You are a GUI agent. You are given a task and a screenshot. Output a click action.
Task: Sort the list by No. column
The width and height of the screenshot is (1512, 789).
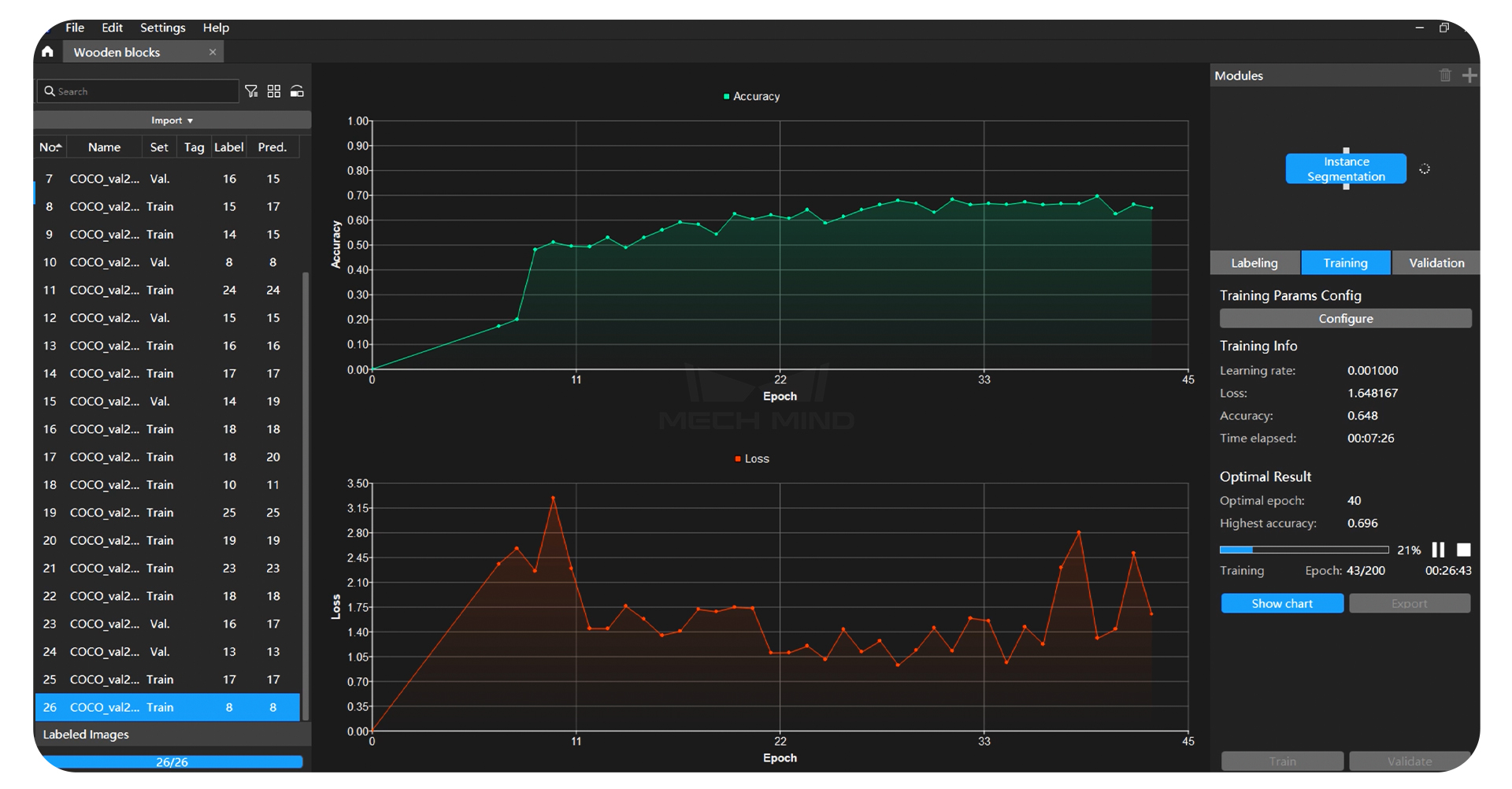pyautogui.click(x=50, y=147)
